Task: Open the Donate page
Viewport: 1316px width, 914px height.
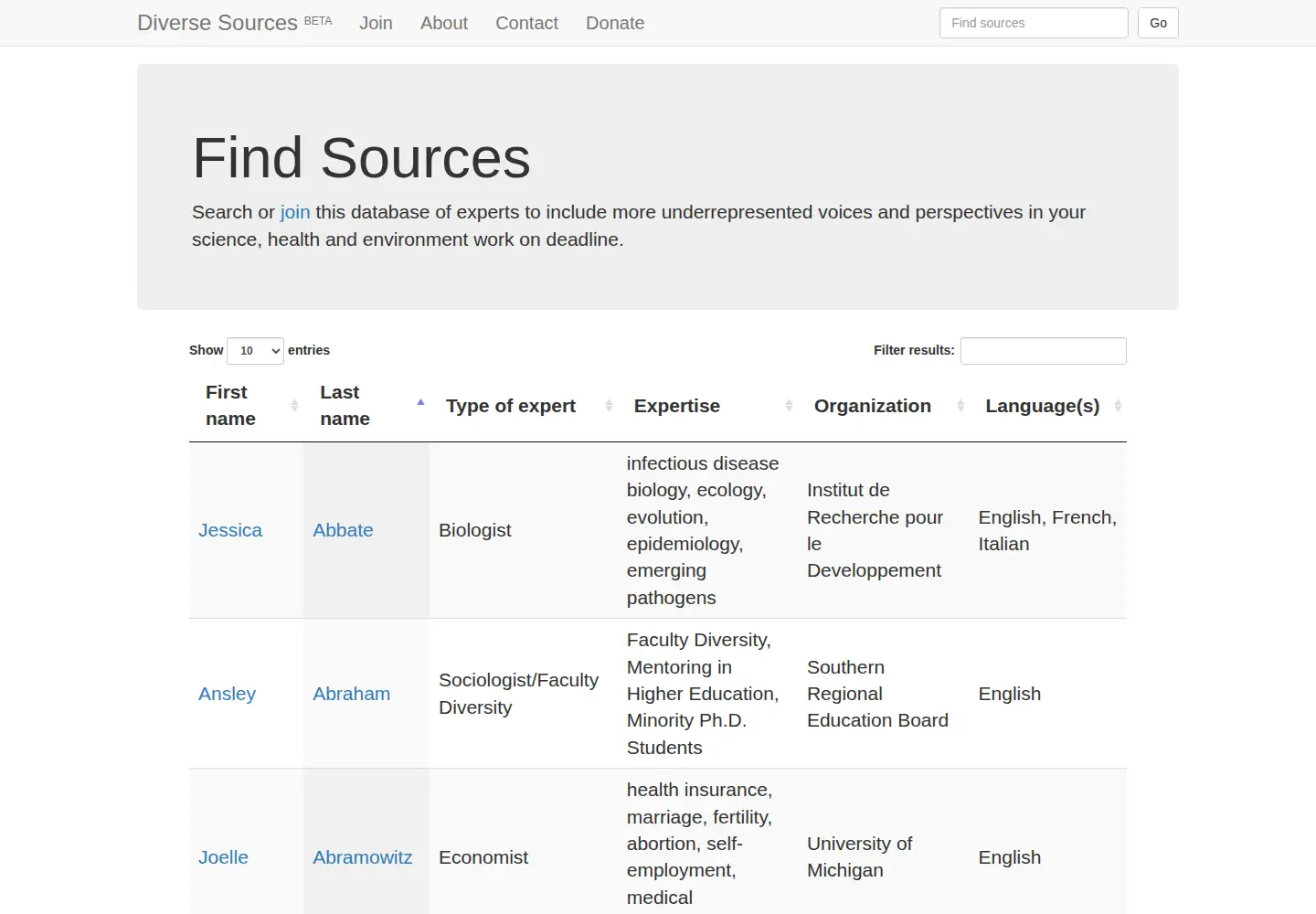Action: tap(615, 23)
